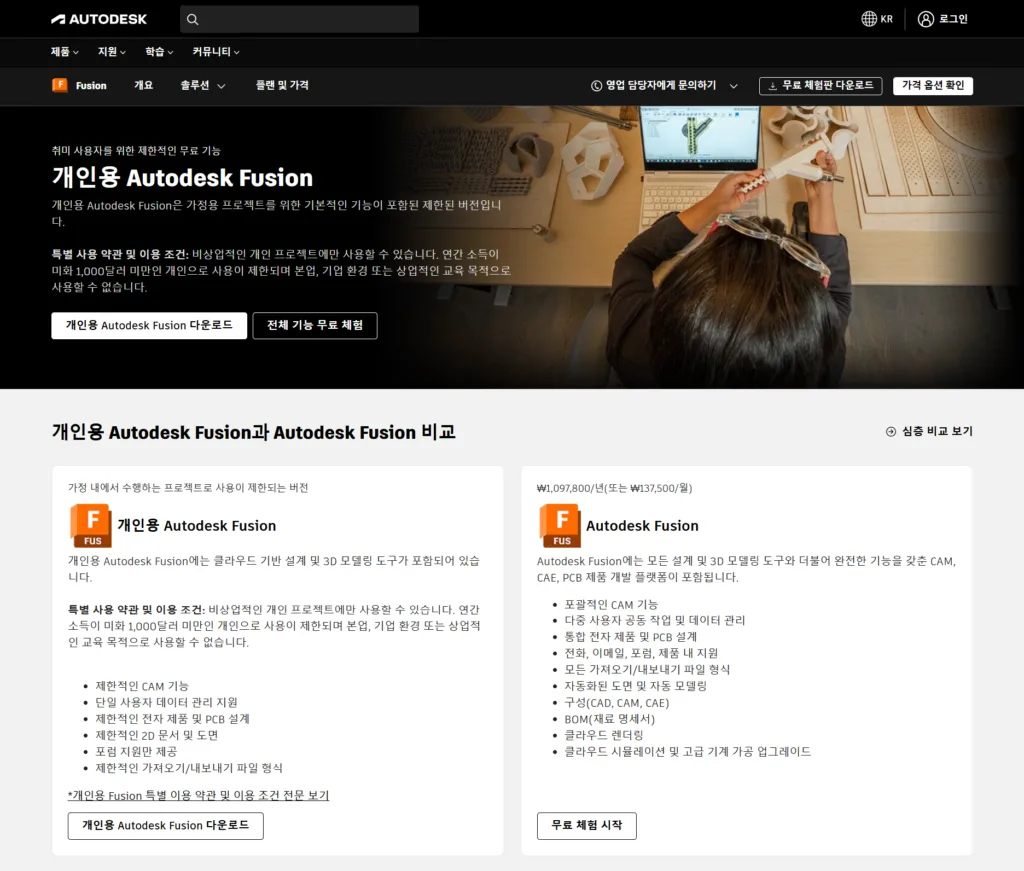Open the 심층 비교 보기 link
The height and width of the screenshot is (871, 1024).
tap(929, 432)
